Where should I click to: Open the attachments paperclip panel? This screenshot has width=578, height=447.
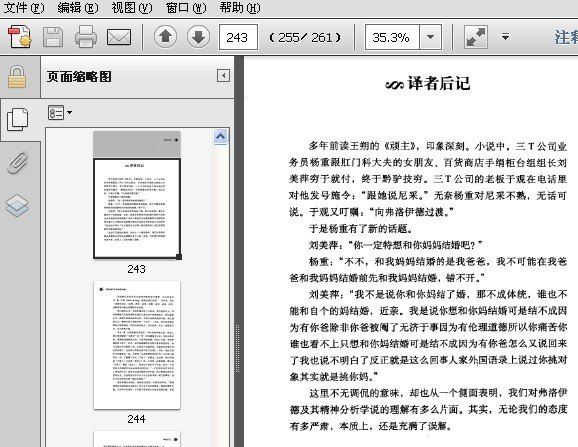tap(17, 163)
